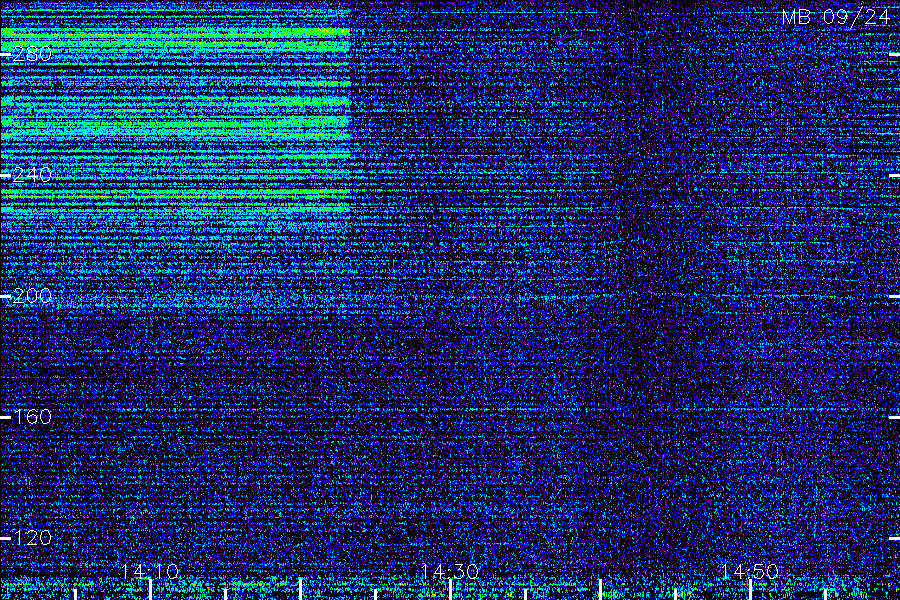The width and height of the screenshot is (900, 600).
Task: Click the 120 frequency axis label
Action: 32,538
